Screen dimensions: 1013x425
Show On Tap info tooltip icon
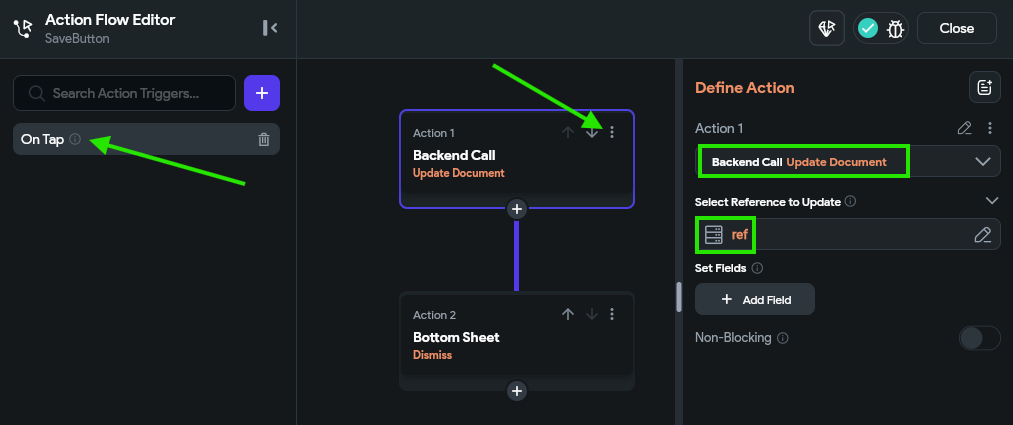(75, 139)
